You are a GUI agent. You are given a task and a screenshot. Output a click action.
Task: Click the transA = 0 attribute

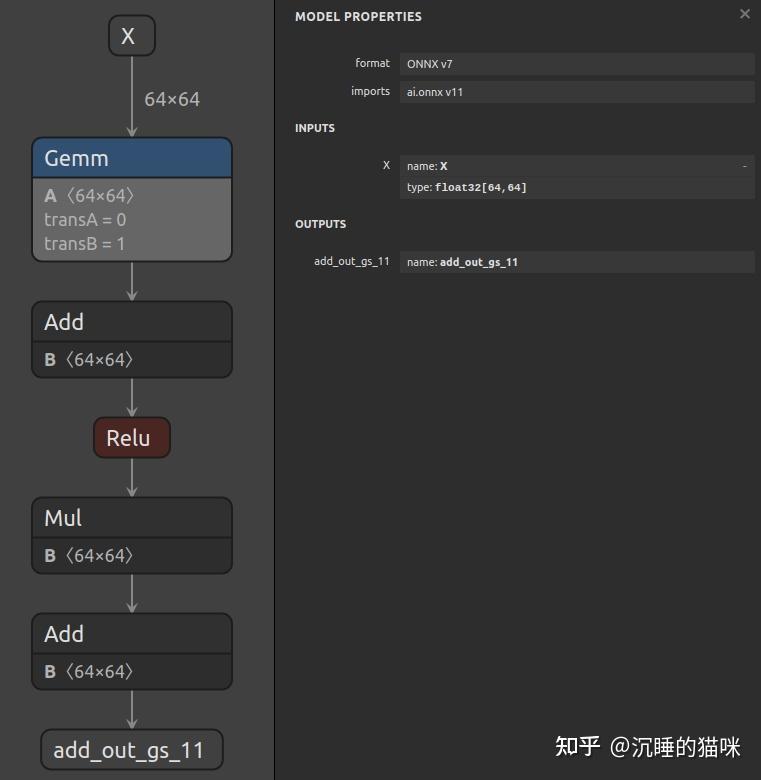[85, 220]
